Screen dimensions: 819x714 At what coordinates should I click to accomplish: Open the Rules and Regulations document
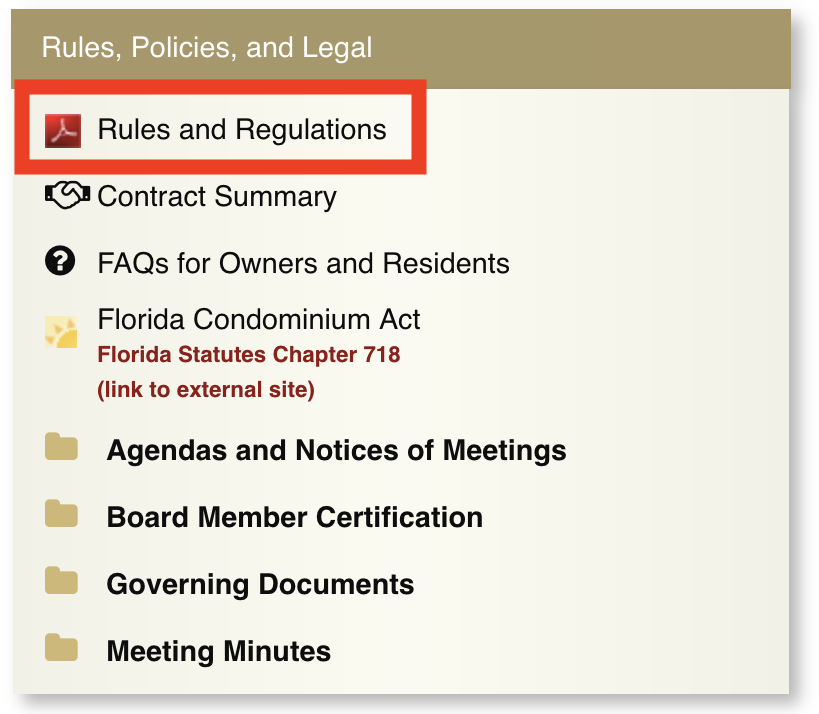coord(241,130)
